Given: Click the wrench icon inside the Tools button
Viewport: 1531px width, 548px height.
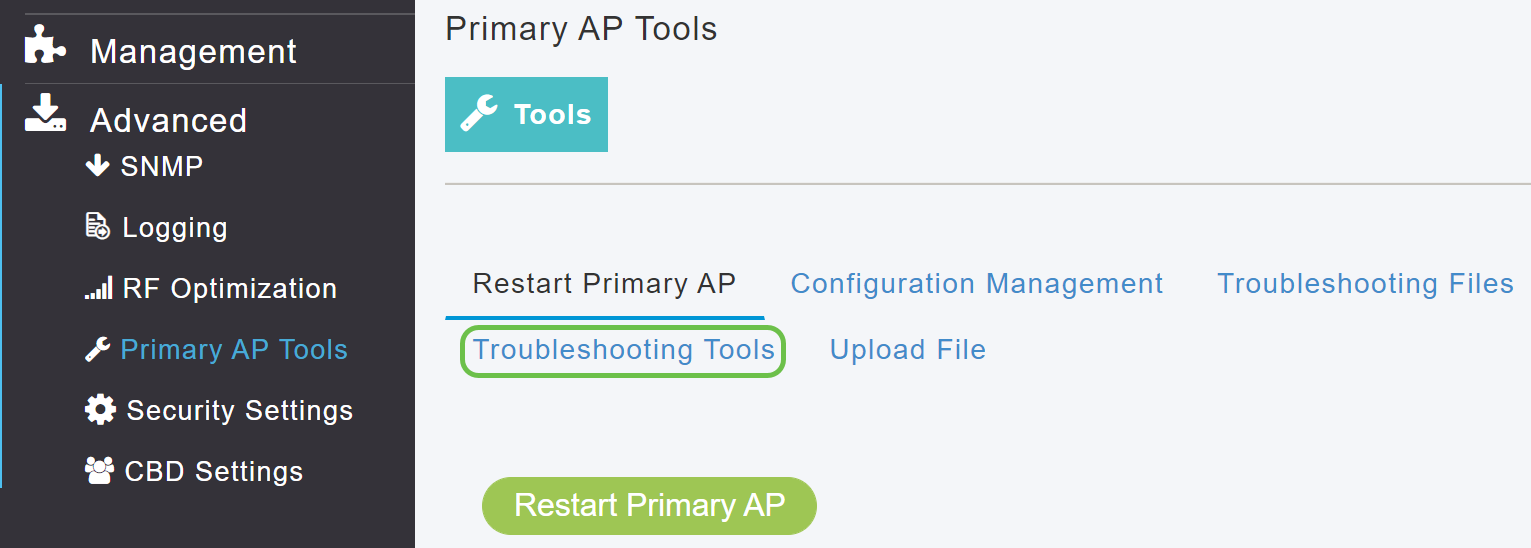Looking at the screenshot, I should 479,114.
